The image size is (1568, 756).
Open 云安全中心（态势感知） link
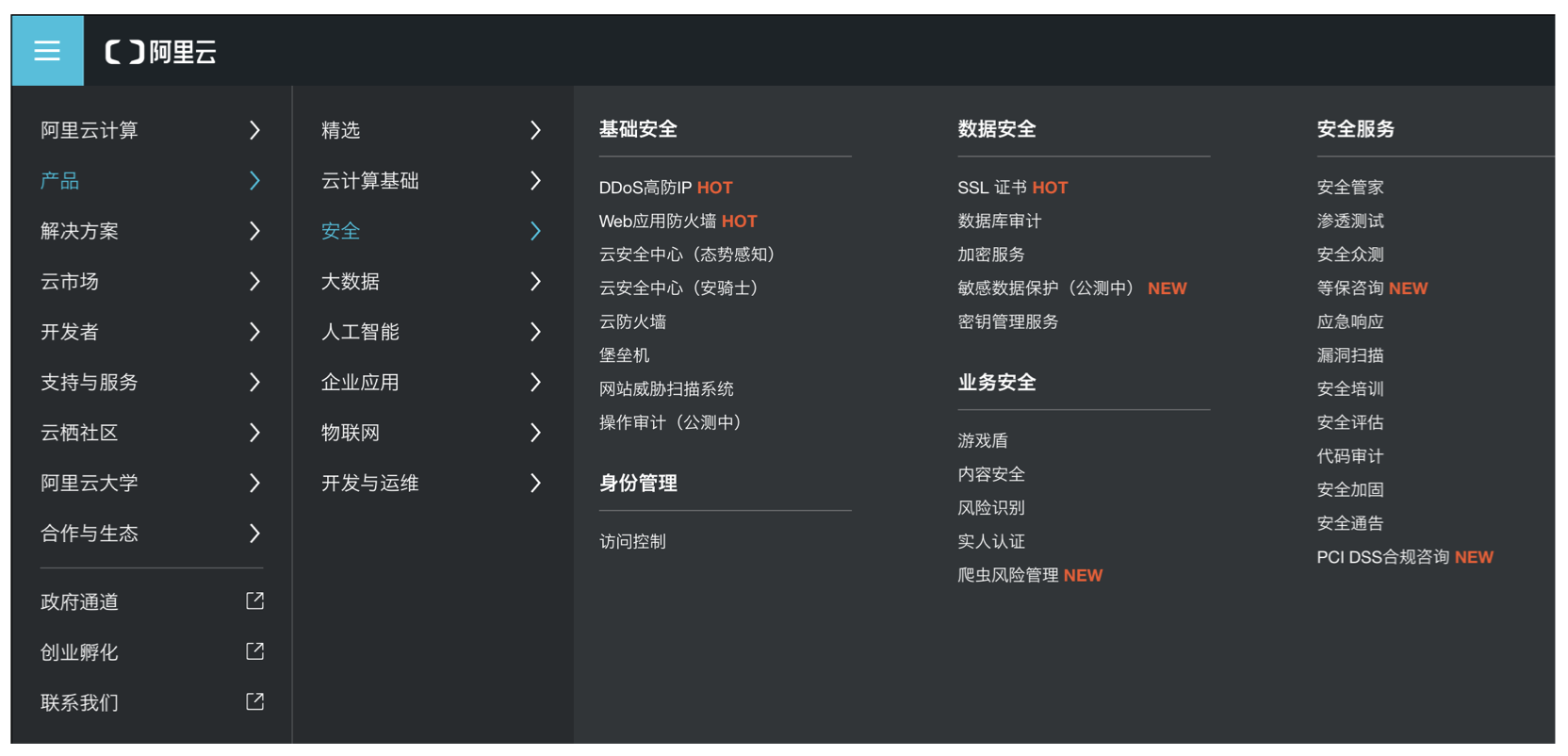point(688,255)
